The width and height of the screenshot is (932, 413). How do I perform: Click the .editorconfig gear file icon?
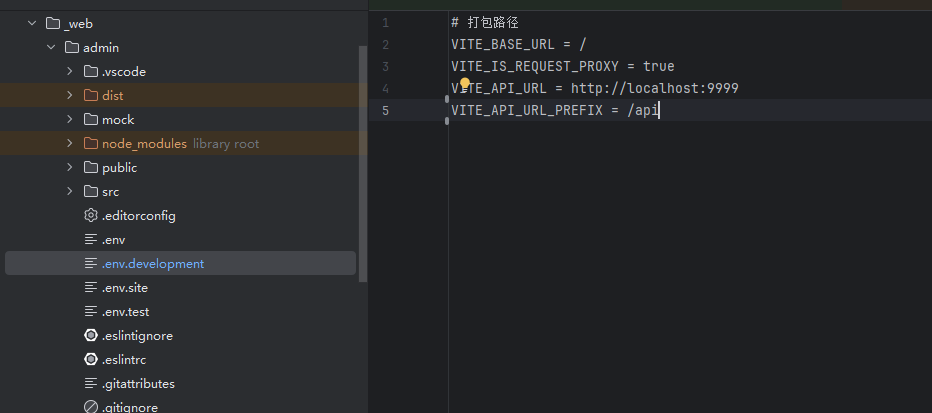91,216
